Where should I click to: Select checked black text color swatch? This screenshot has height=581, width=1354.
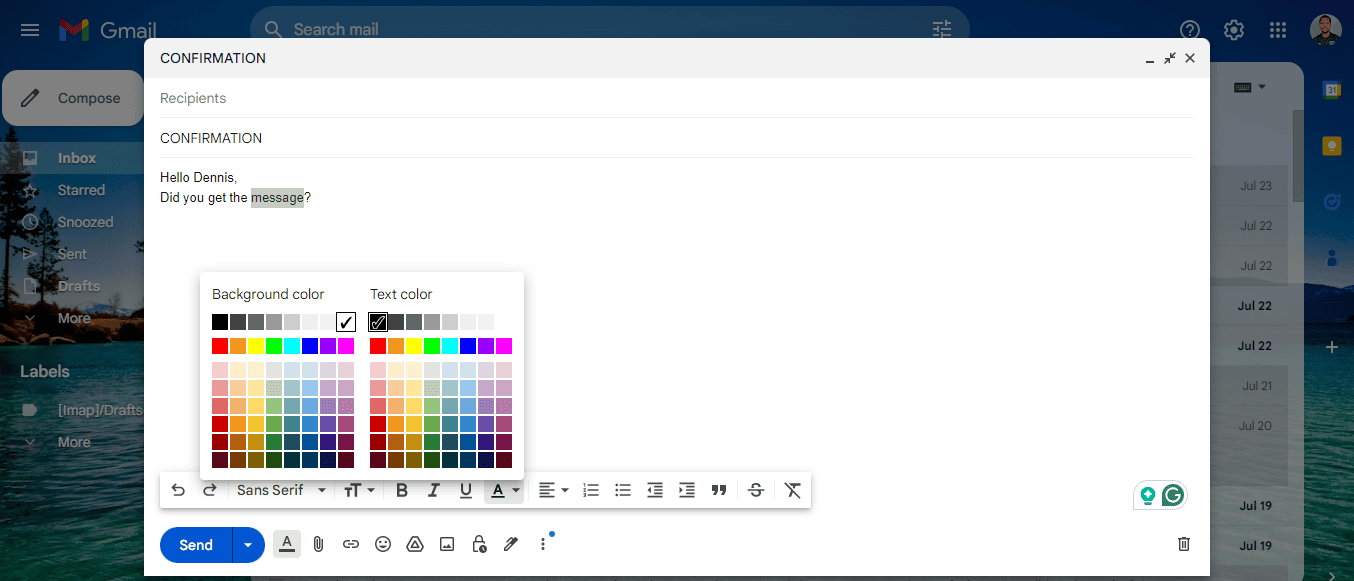(x=378, y=322)
